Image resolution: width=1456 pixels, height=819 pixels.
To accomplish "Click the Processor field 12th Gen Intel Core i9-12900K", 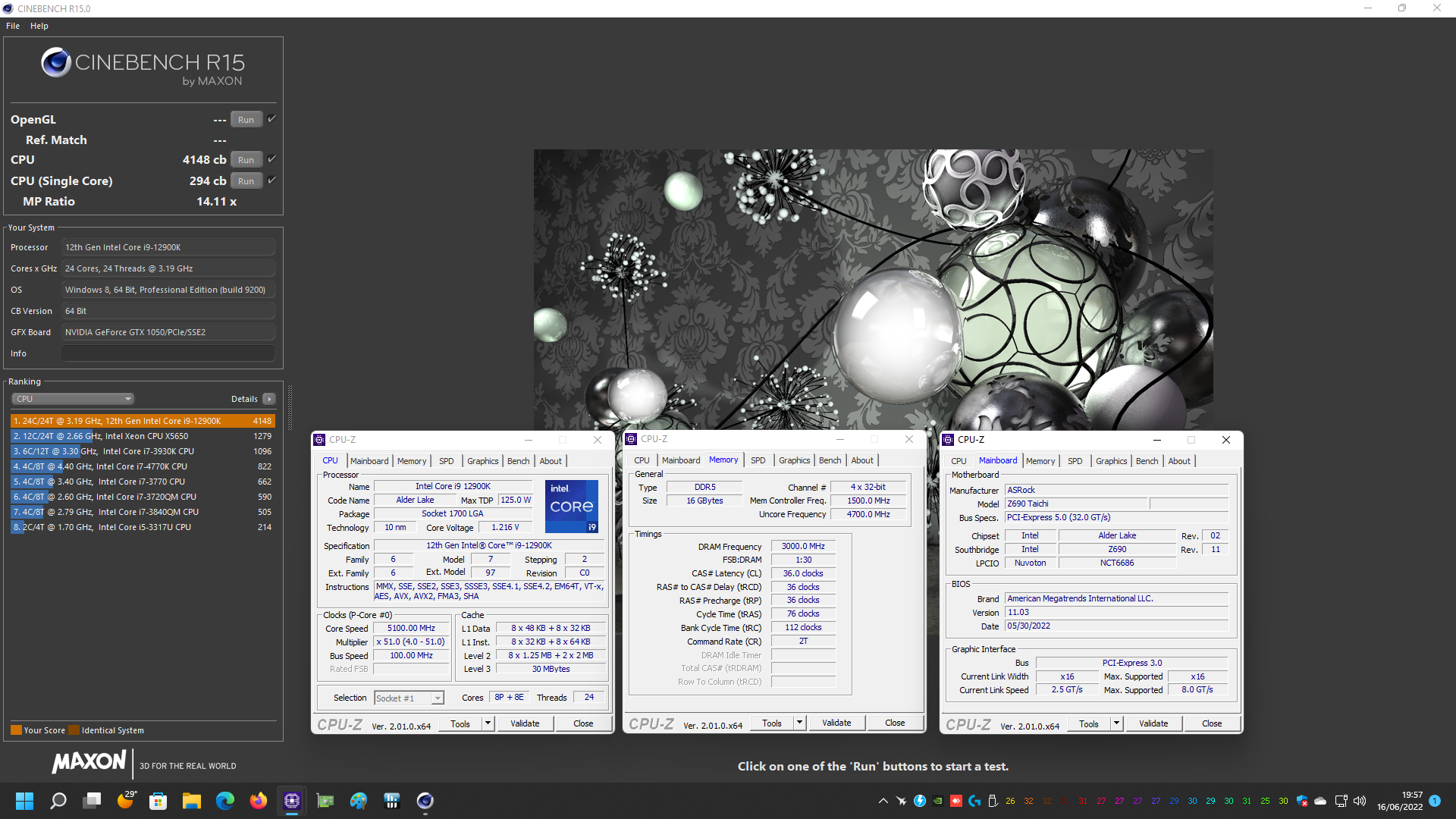I will tap(168, 247).
